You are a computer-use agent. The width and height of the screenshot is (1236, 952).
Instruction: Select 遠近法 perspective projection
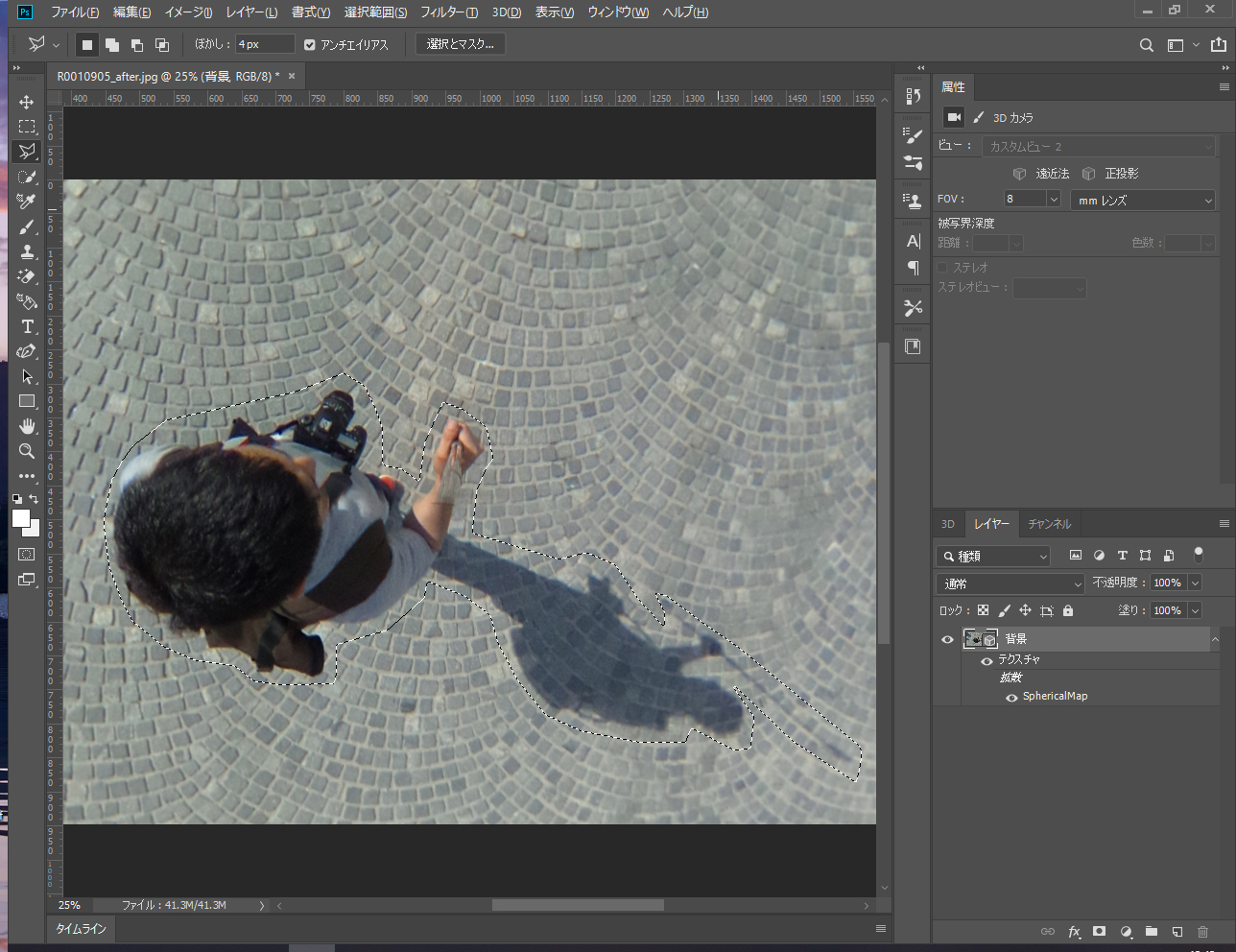pos(1041,174)
